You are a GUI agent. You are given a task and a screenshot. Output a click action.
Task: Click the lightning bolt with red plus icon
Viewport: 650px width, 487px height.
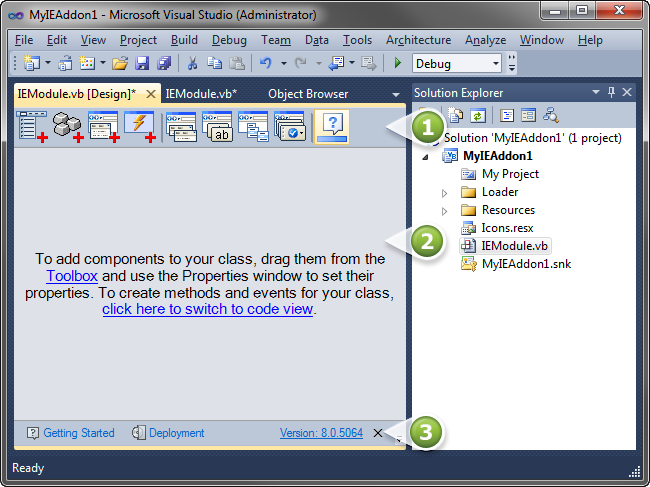140,127
